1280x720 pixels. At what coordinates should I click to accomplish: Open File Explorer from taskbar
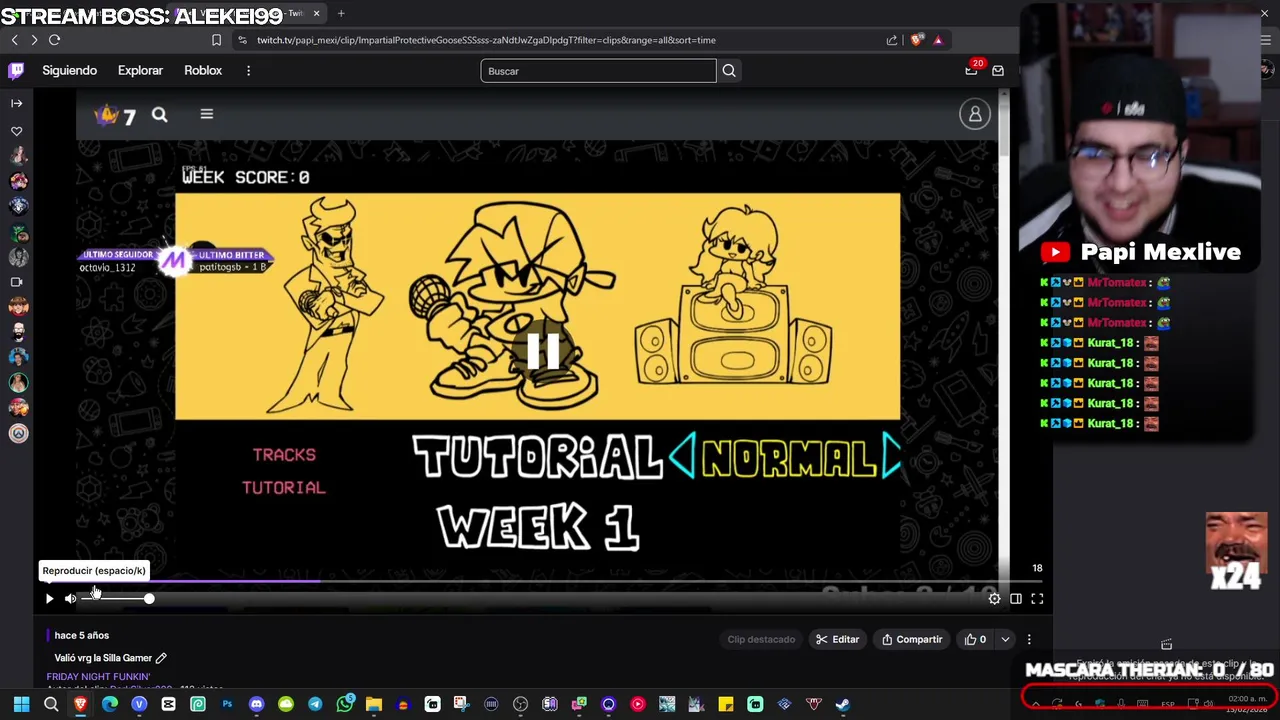(x=374, y=704)
